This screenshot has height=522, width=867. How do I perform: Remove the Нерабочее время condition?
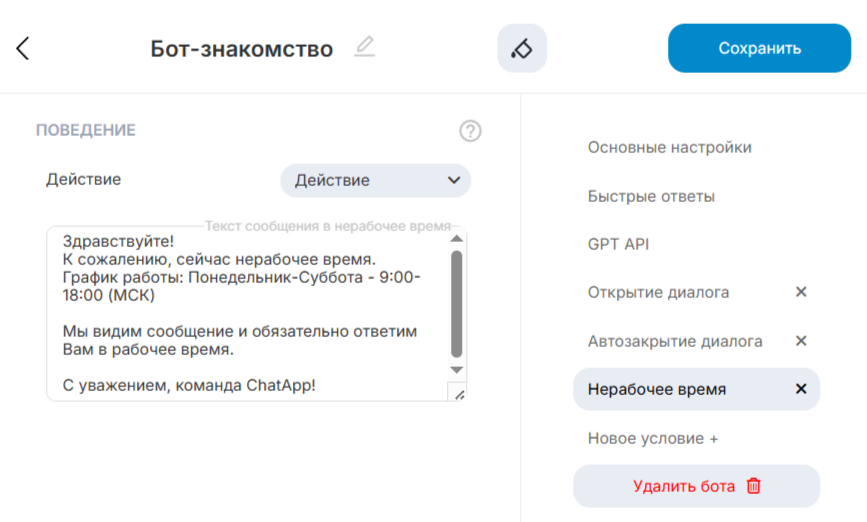click(800, 389)
